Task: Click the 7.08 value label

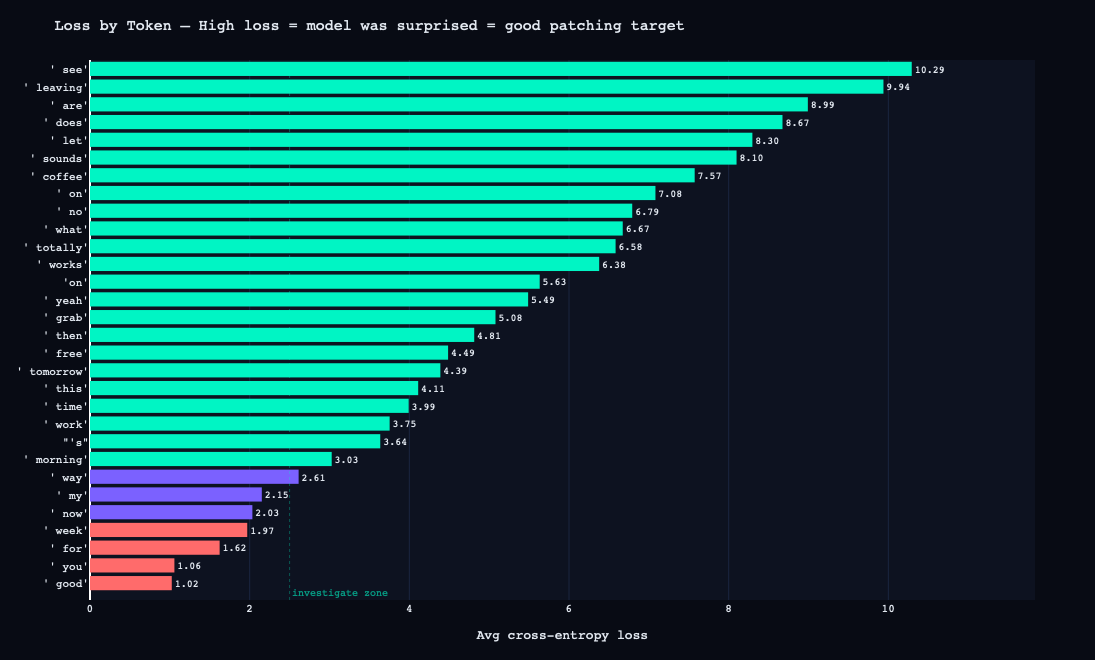Action: (x=670, y=193)
